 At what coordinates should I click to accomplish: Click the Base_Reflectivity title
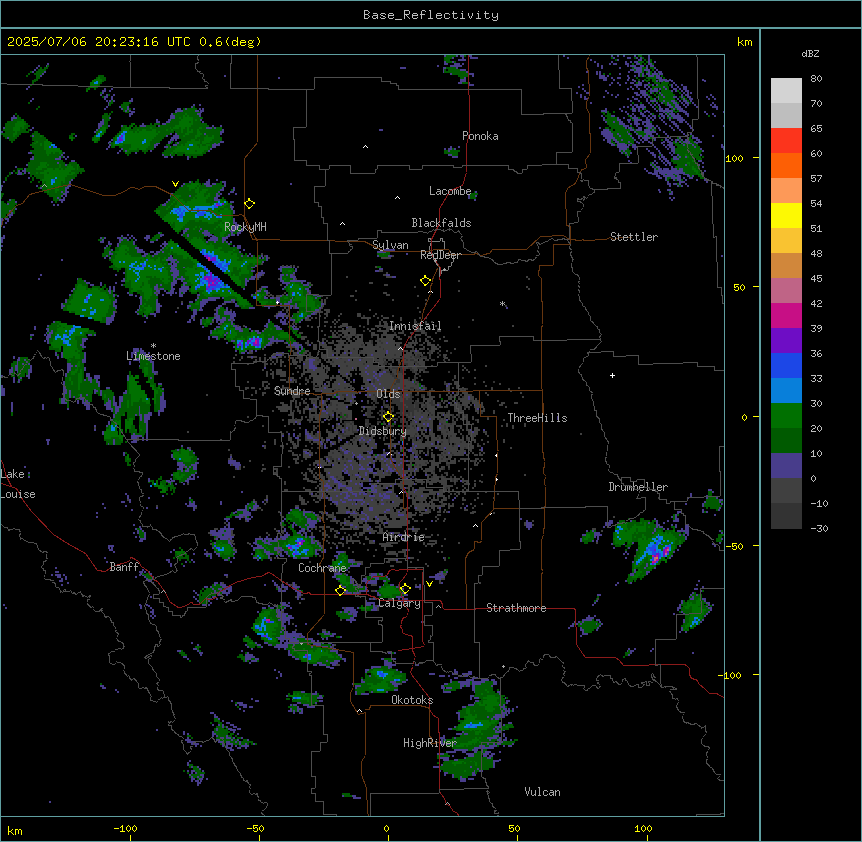(x=431, y=15)
